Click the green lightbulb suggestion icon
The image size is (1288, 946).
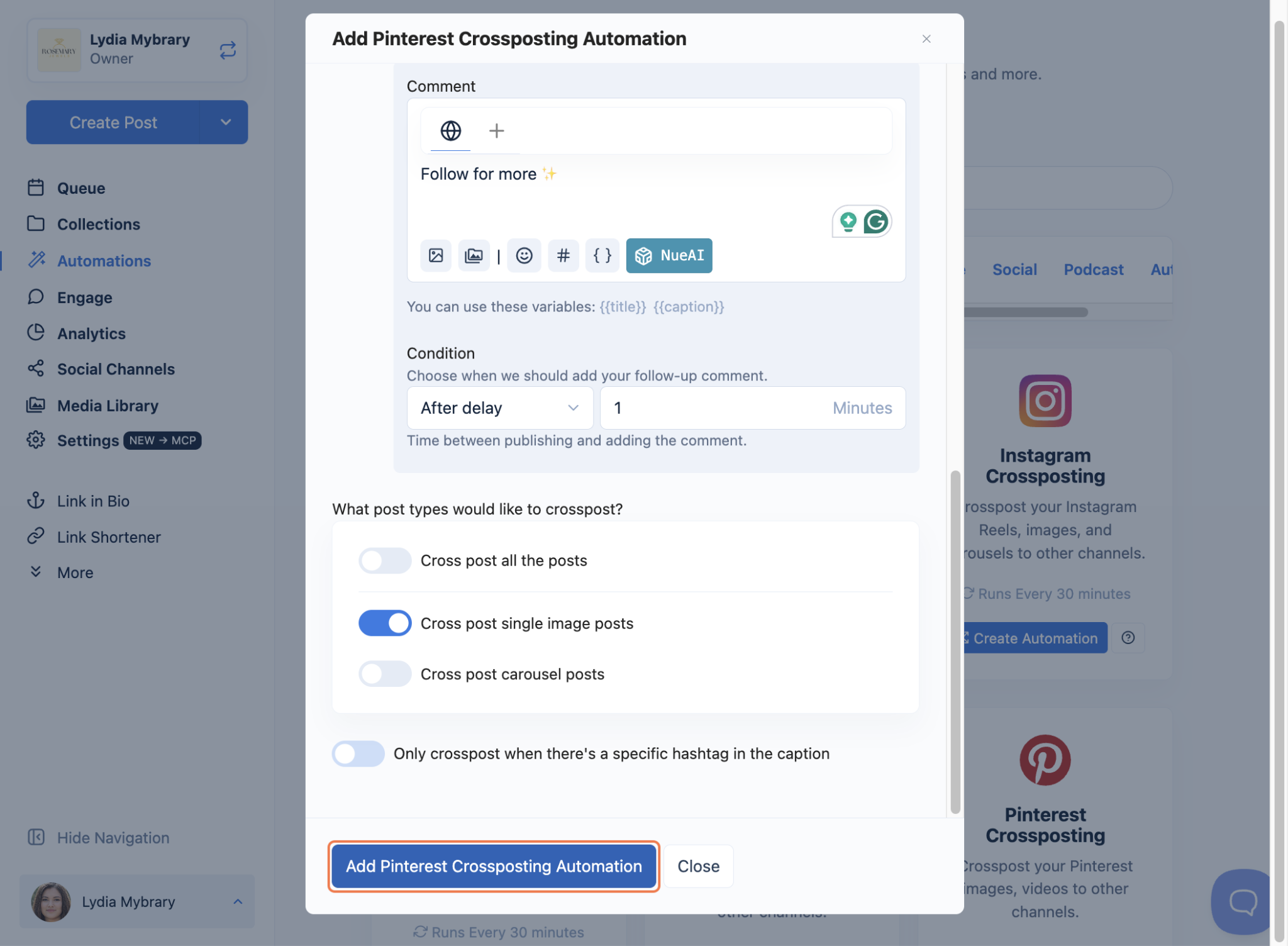848,221
